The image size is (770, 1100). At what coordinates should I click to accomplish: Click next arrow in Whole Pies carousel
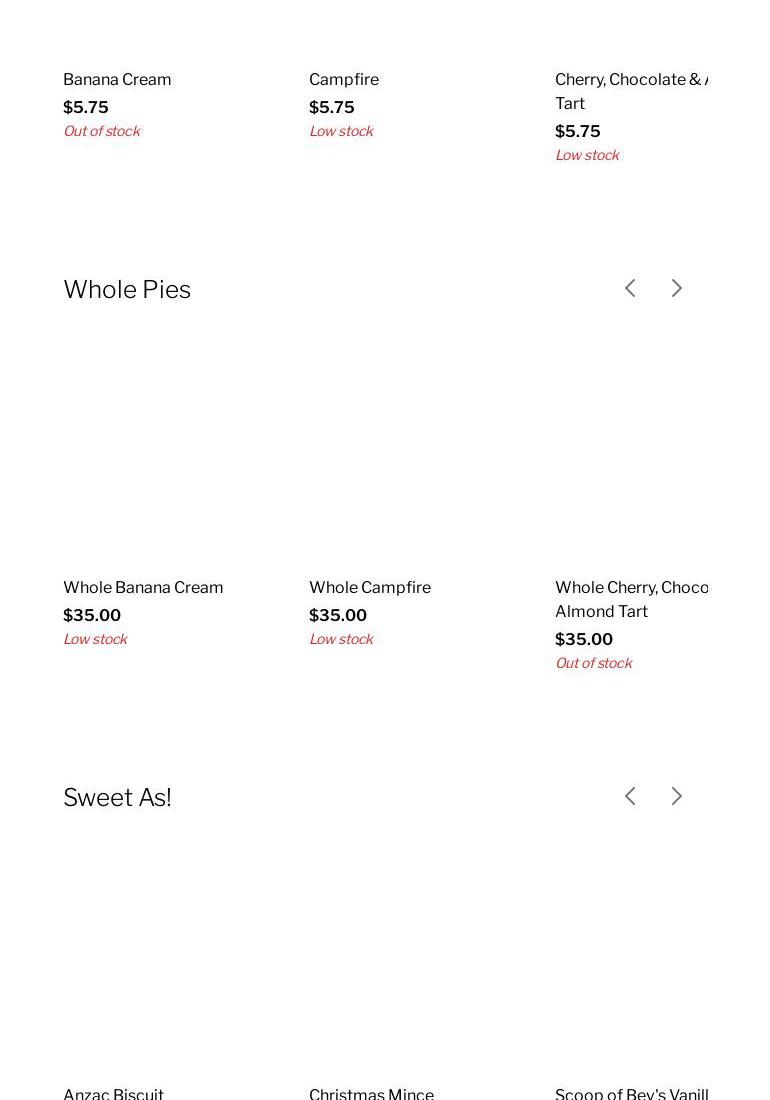[677, 288]
